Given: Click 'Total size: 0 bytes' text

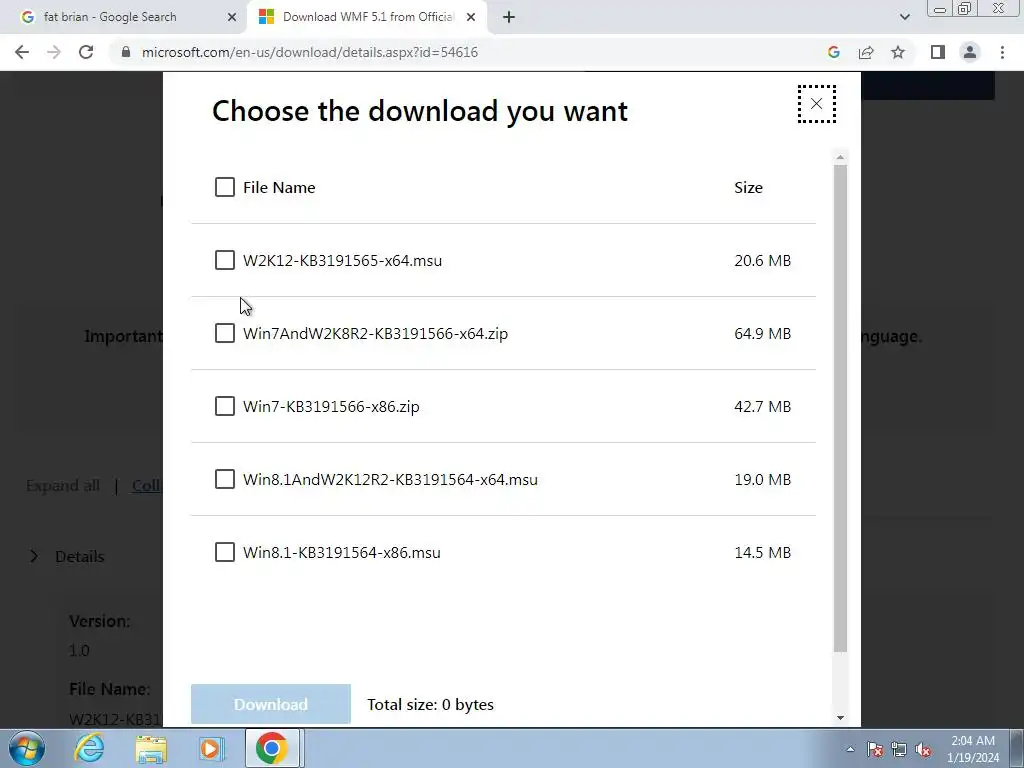Looking at the screenshot, I should [x=430, y=705].
